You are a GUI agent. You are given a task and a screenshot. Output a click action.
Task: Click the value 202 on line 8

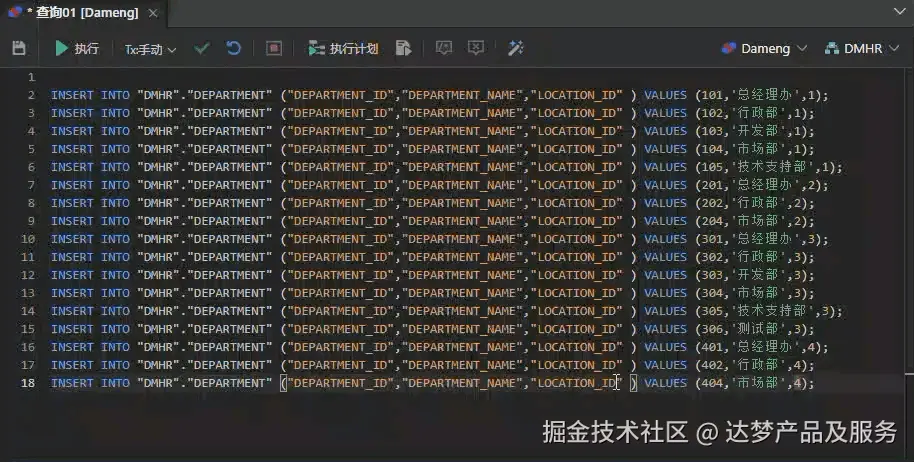pyautogui.click(x=712, y=203)
